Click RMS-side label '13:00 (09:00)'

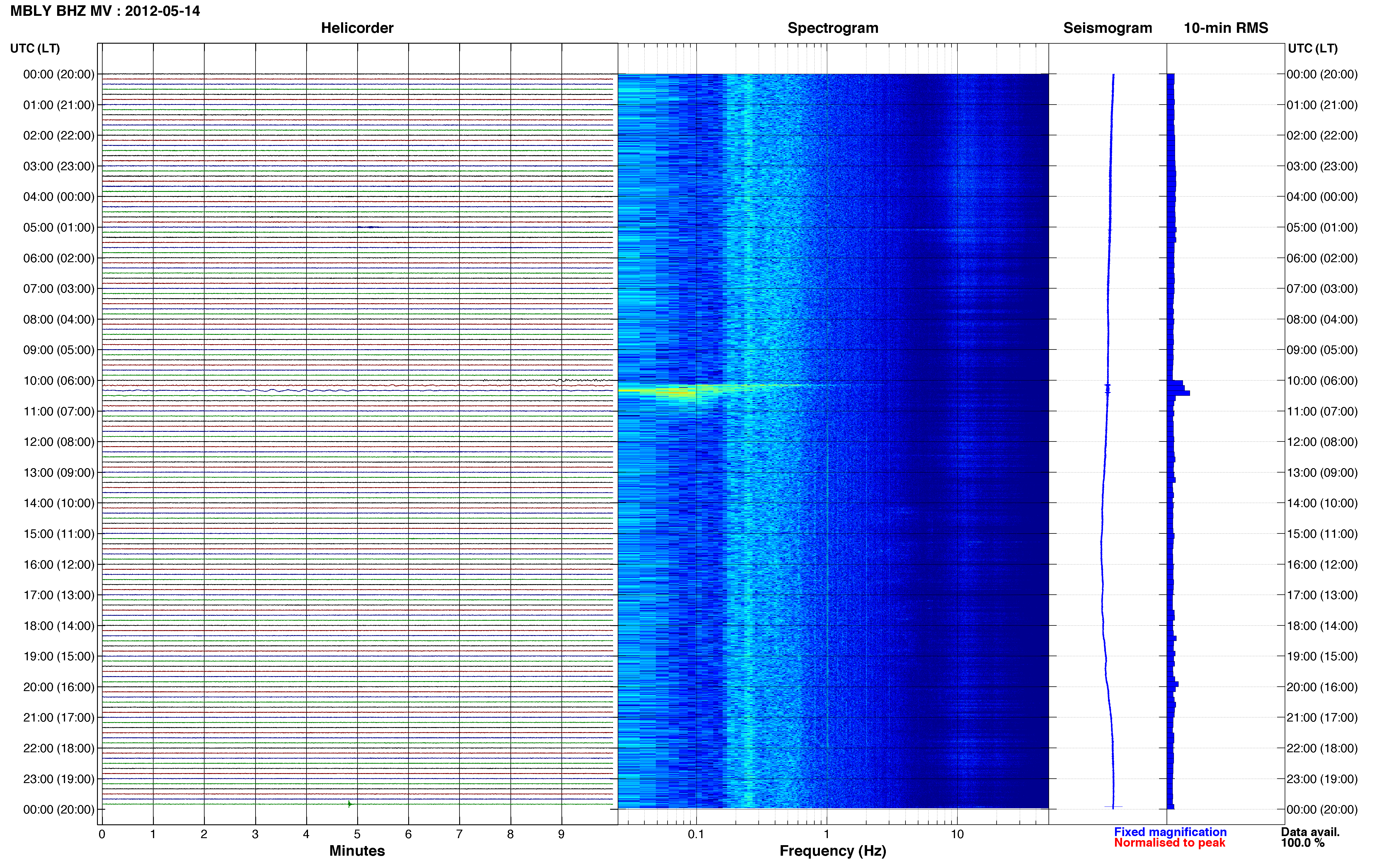(1322, 473)
